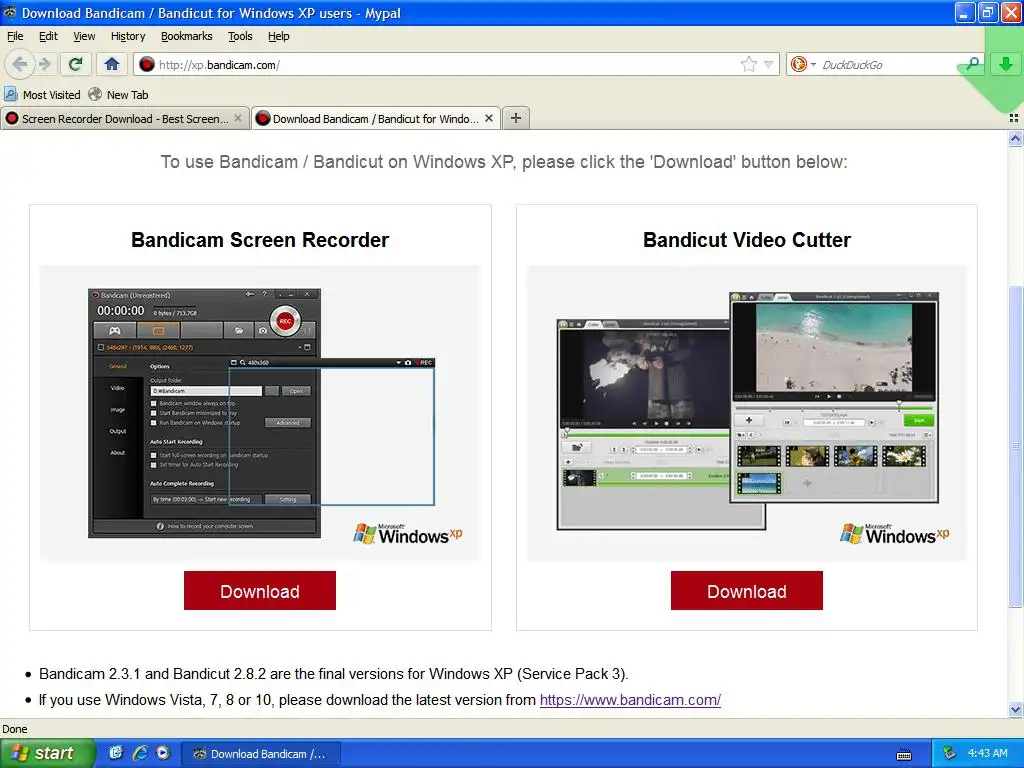Click the Bandicut Video Cutter heading
The image size is (1024, 768).
coord(746,240)
